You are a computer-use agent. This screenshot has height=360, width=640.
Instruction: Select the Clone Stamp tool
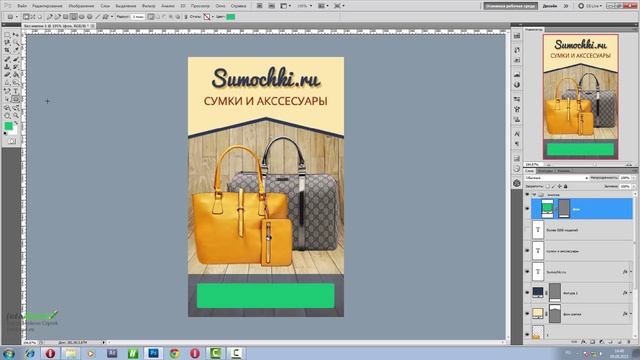pos(7,67)
